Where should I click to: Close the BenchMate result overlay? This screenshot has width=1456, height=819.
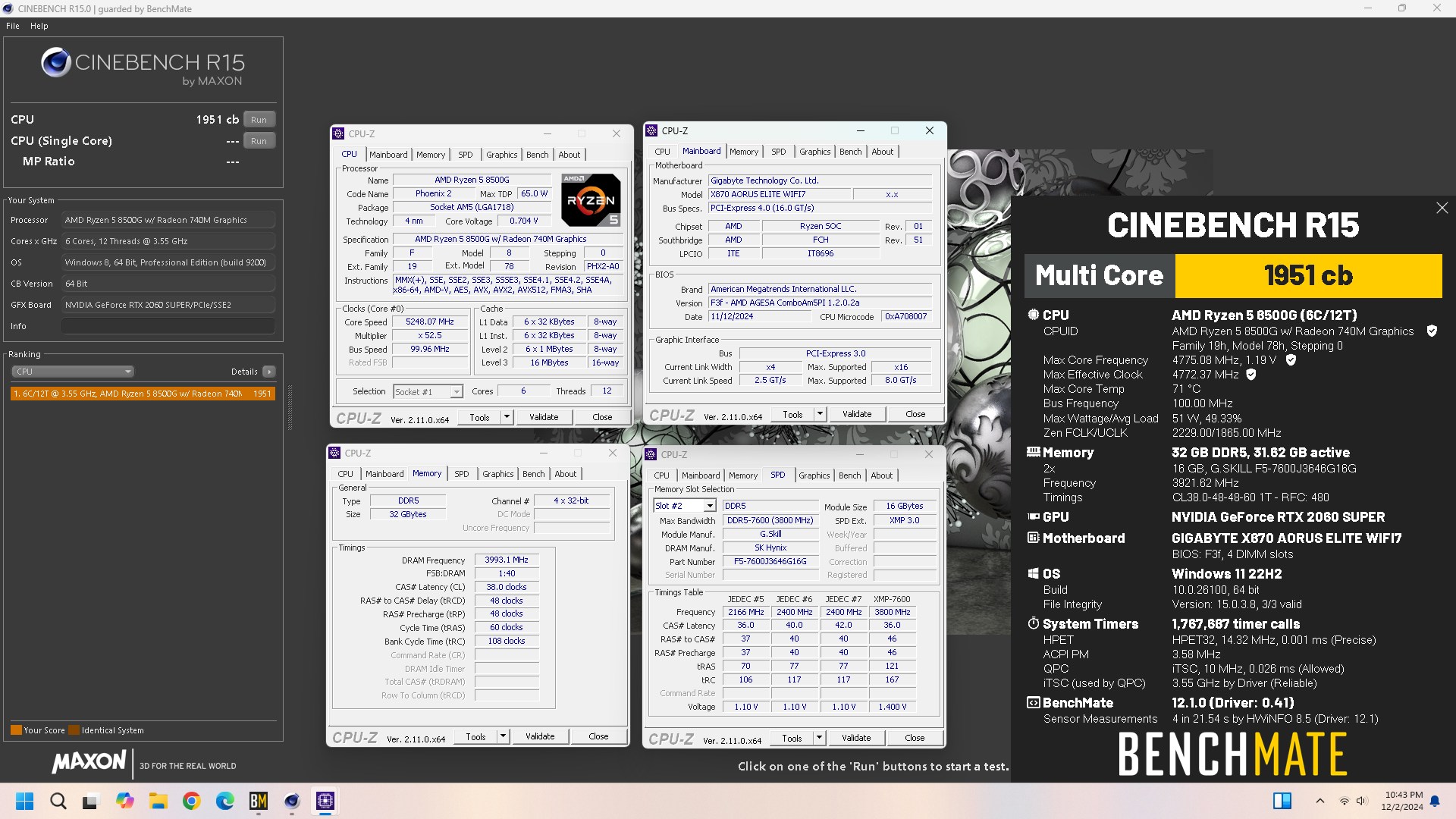(1442, 208)
